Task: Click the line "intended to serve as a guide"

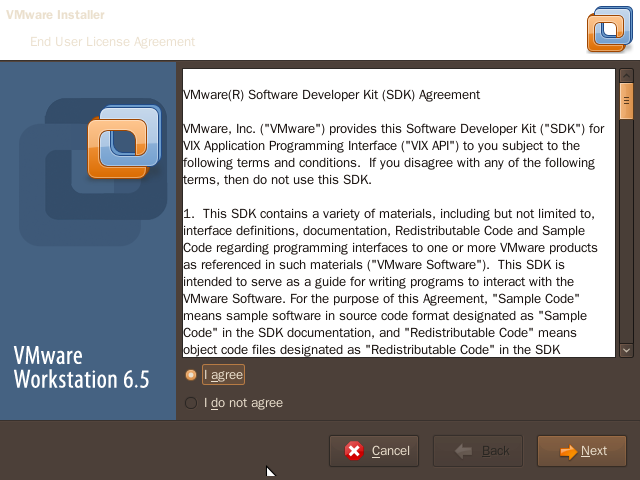Action: tap(378, 282)
